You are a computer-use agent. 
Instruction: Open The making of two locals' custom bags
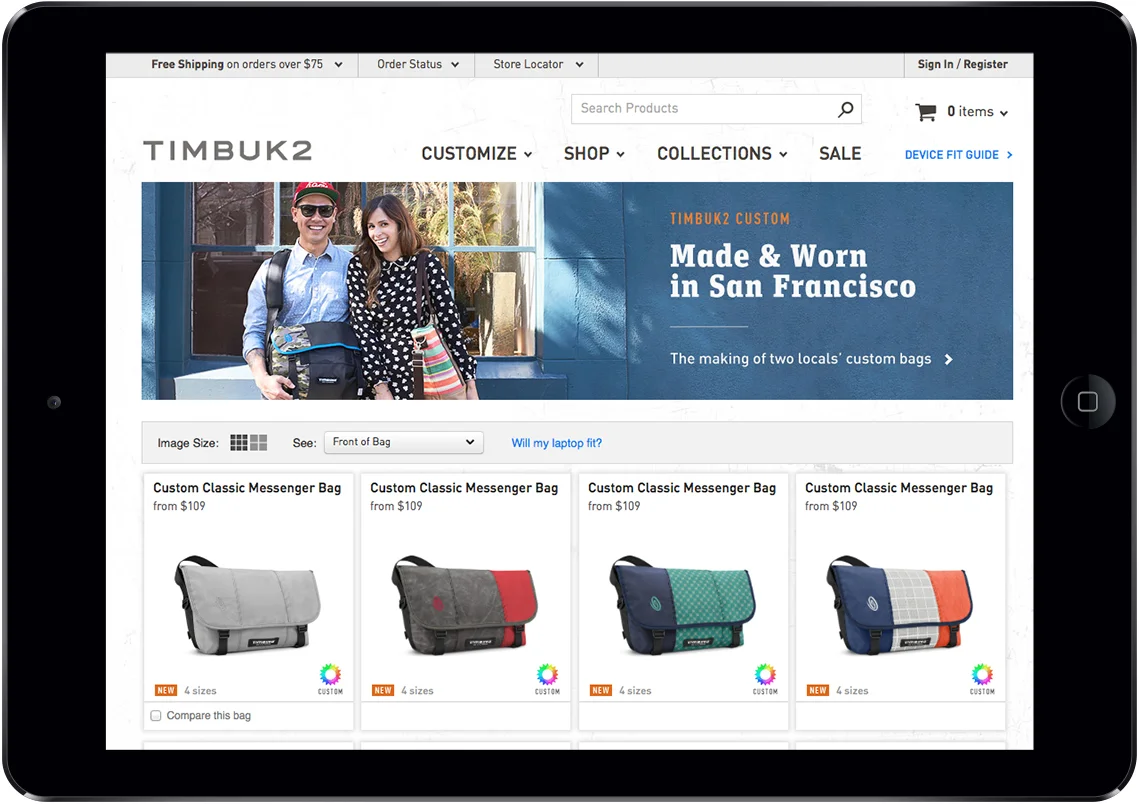pyautogui.click(x=800, y=359)
